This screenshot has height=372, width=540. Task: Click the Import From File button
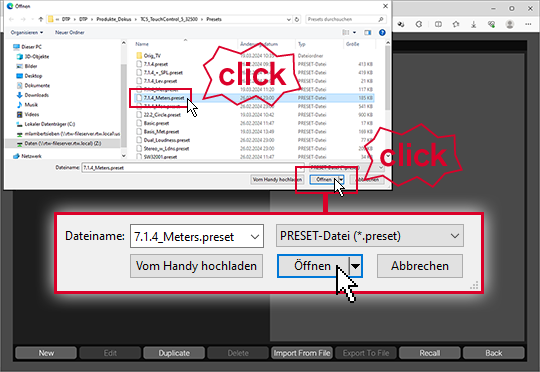coord(302,353)
